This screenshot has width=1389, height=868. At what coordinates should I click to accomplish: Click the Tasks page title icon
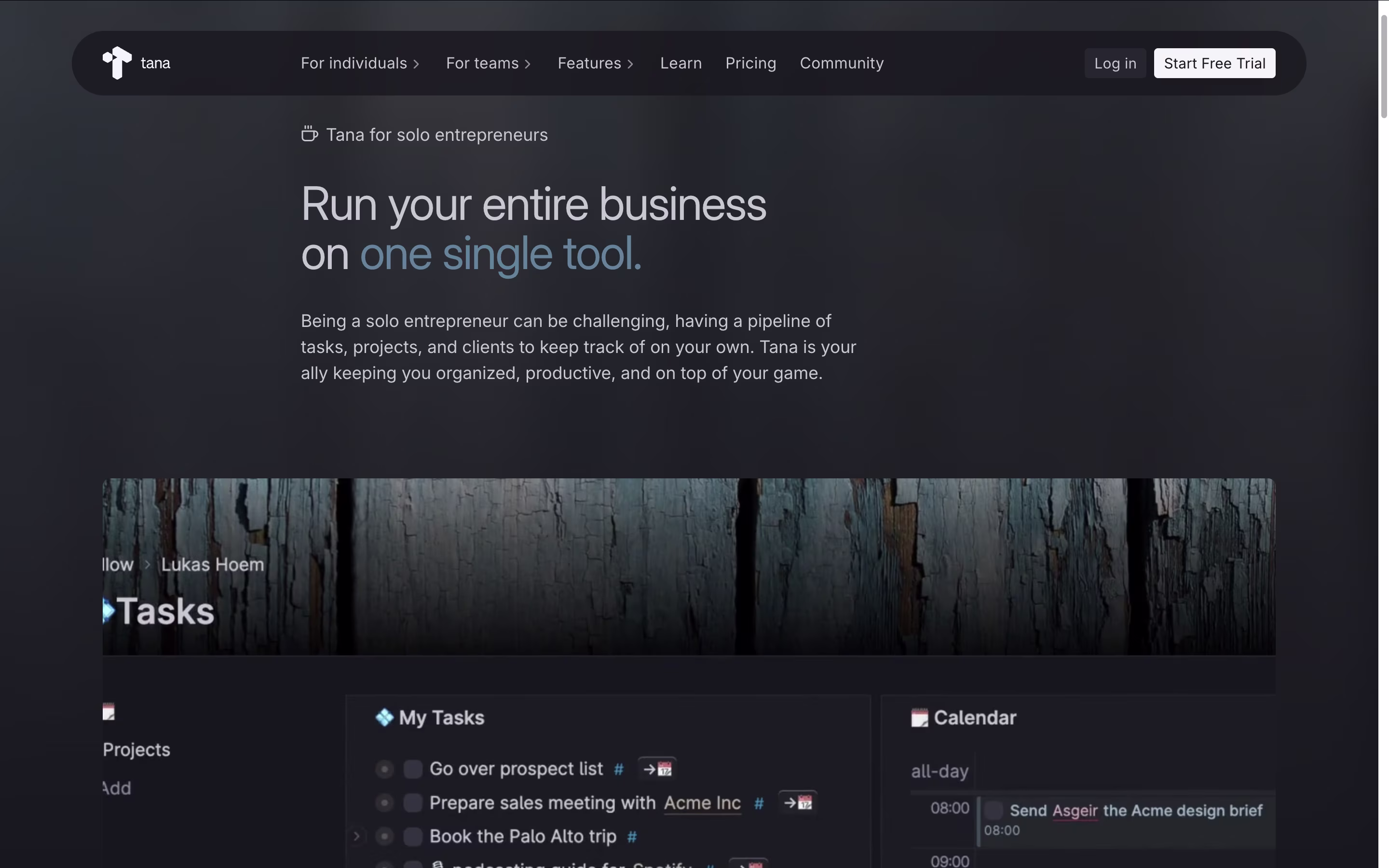point(109,610)
